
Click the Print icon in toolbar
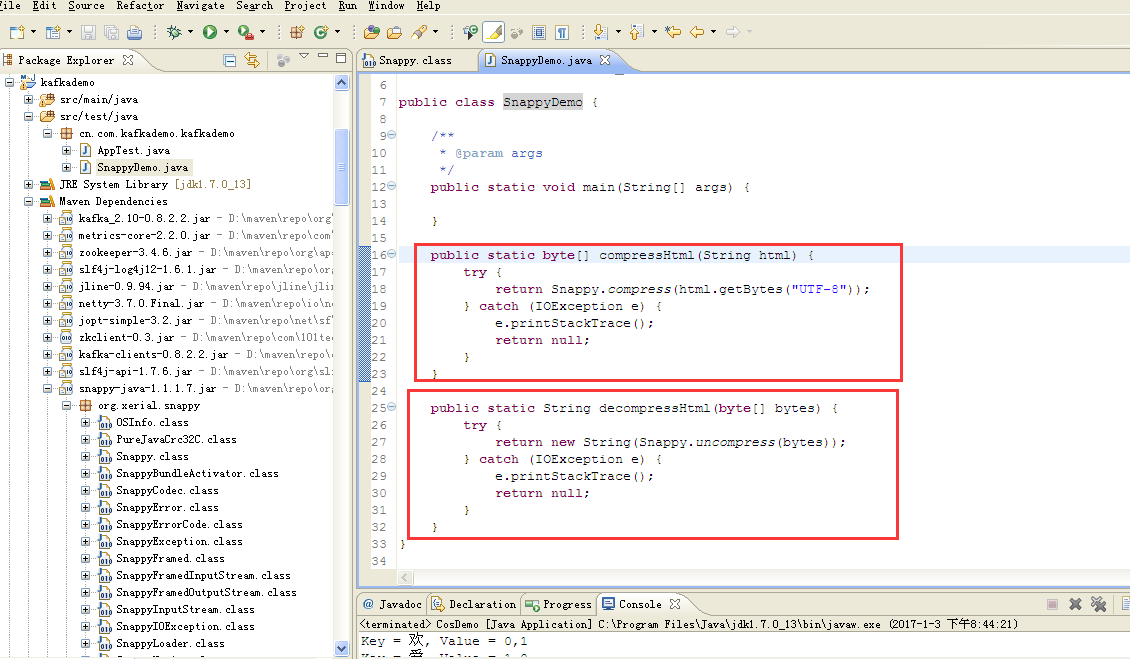(134, 32)
